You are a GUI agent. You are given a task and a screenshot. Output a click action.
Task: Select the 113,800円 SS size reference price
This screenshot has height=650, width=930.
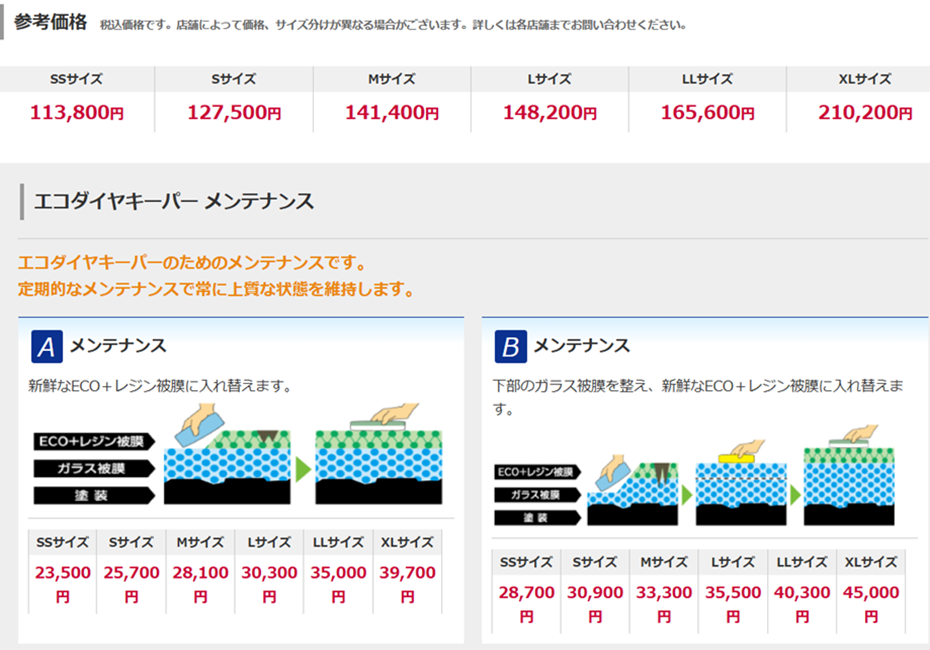(x=77, y=113)
